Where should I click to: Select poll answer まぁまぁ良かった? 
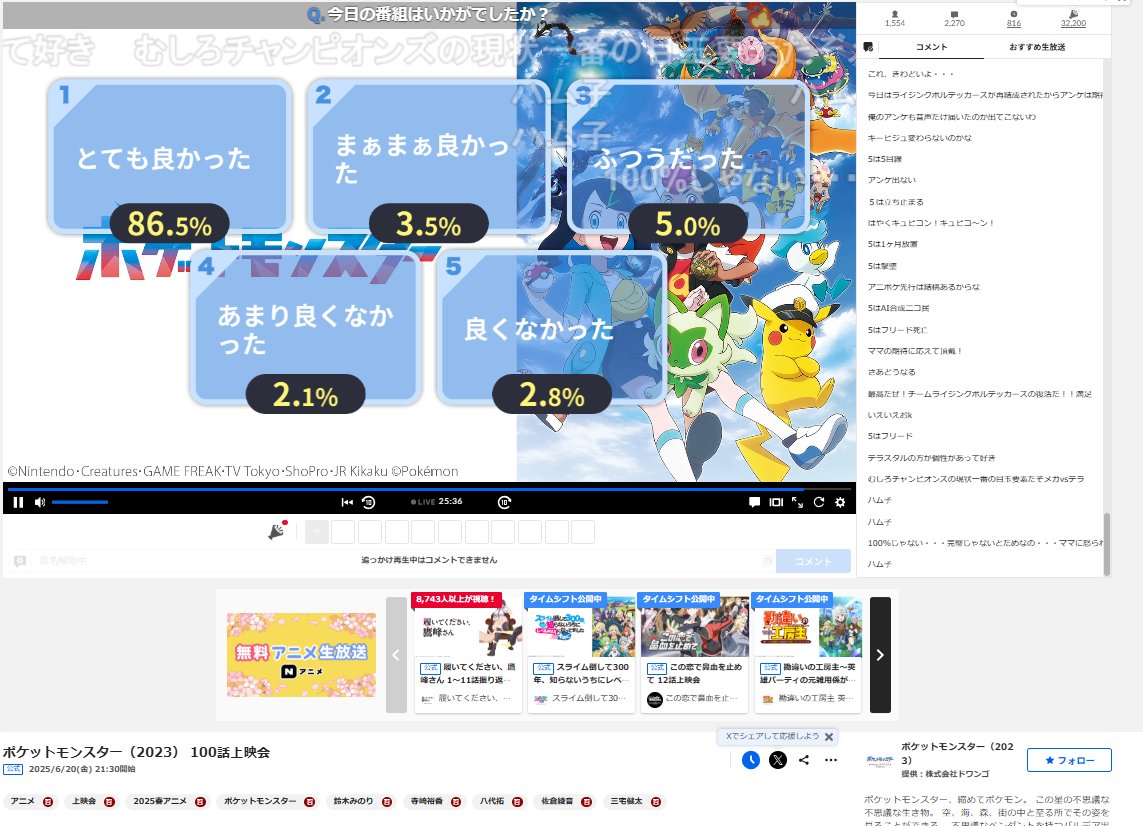pyautogui.click(x=429, y=157)
